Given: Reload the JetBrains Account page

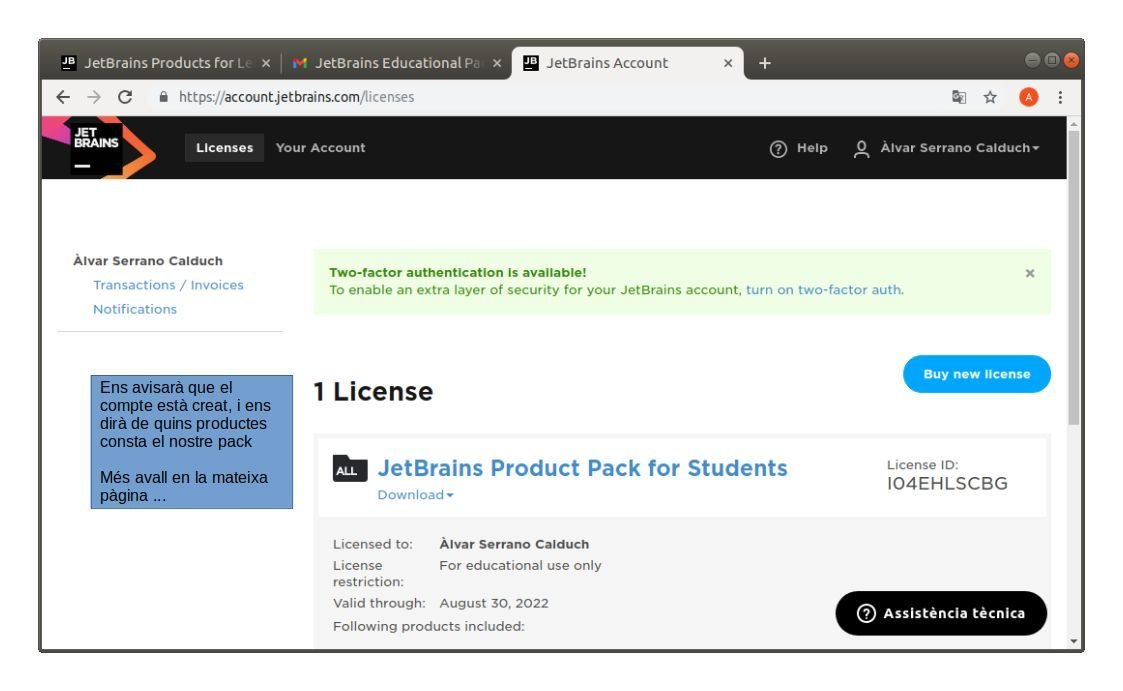Looking at the screenshot, I should pyautogui.click(x=125, y=97).
